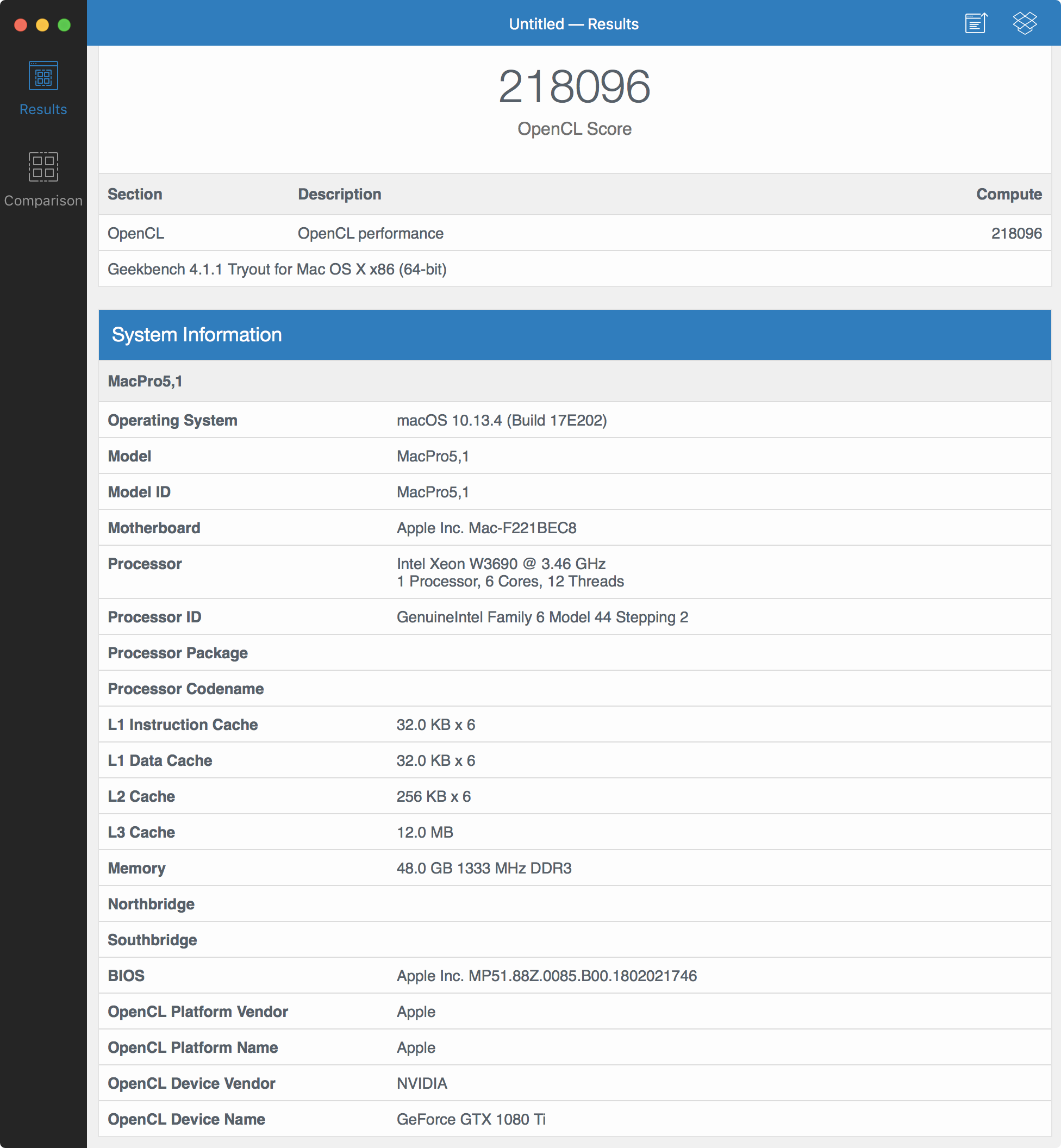Click the red close window button
Image resolution: width=1061 pixels, height=1148 pixels.
(x=21, y=24)
